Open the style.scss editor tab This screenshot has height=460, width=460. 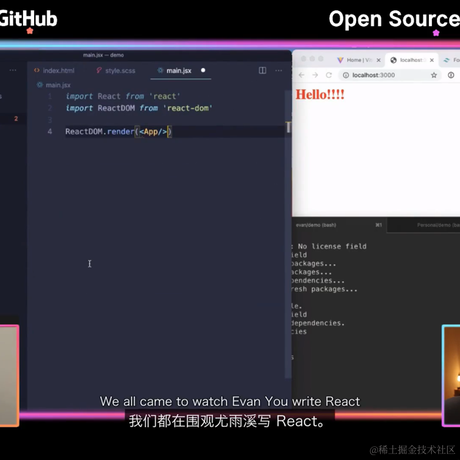116,70
